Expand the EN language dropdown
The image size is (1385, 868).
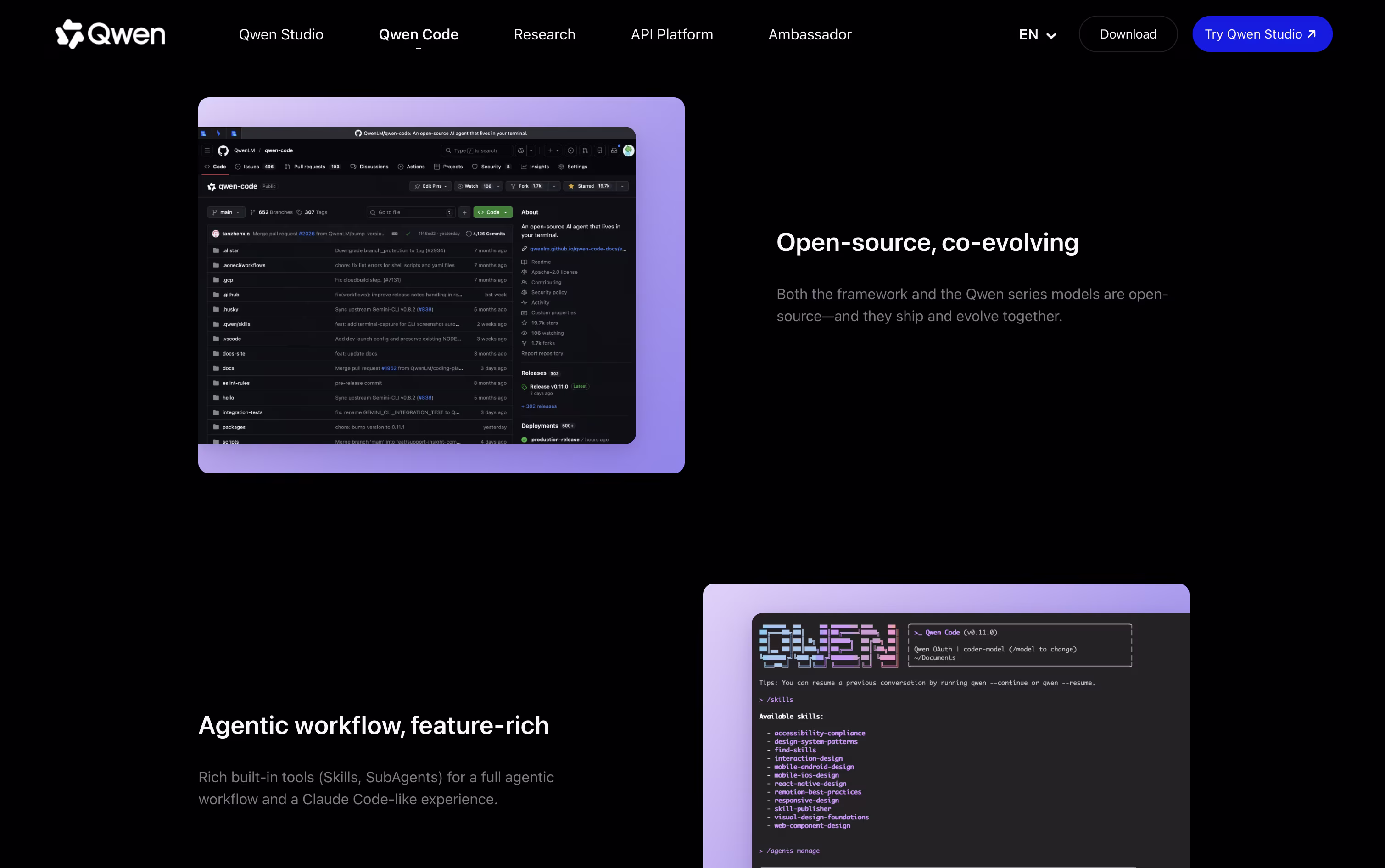point(1038,34)
